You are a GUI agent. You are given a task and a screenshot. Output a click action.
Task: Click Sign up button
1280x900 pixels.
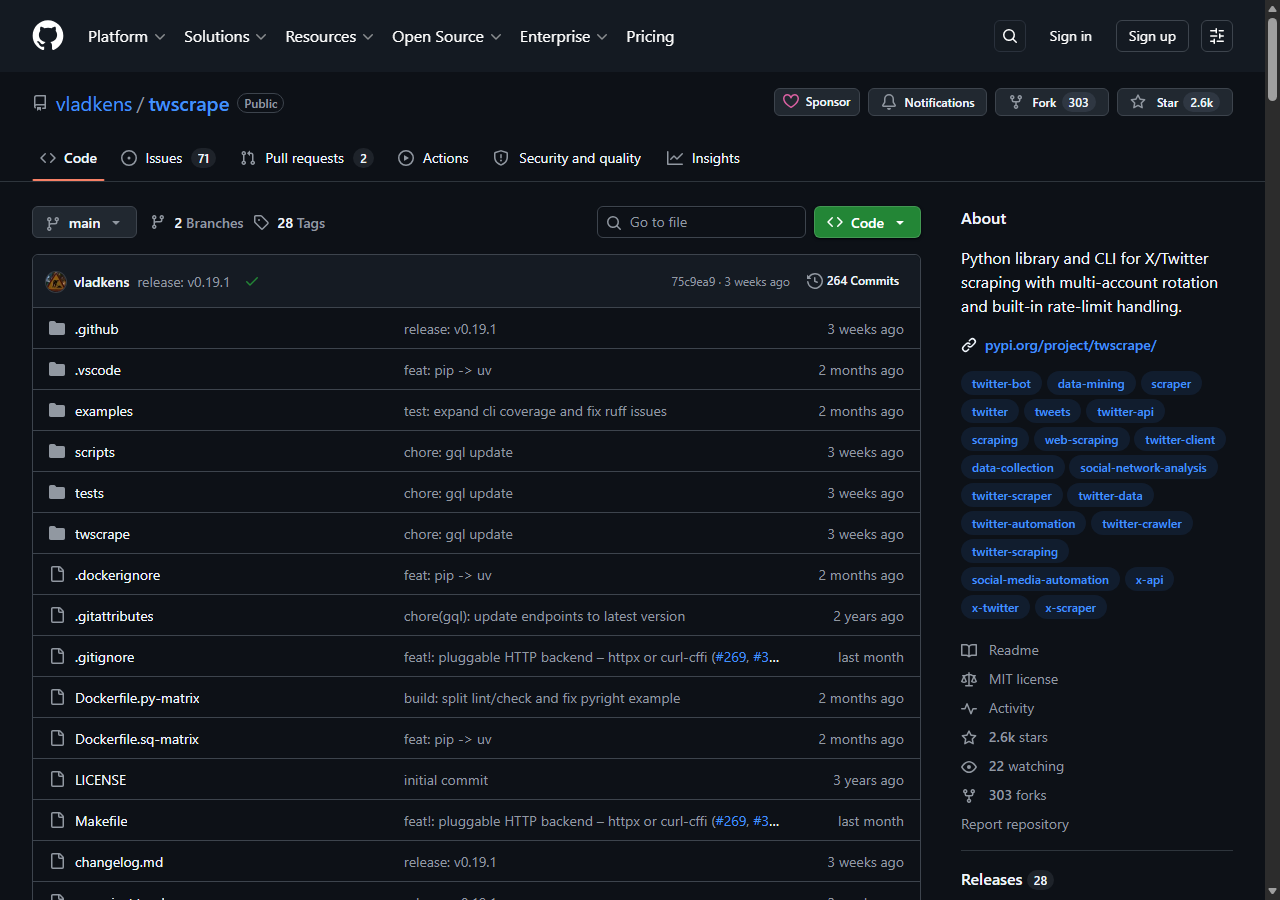tap(1152, 36)
